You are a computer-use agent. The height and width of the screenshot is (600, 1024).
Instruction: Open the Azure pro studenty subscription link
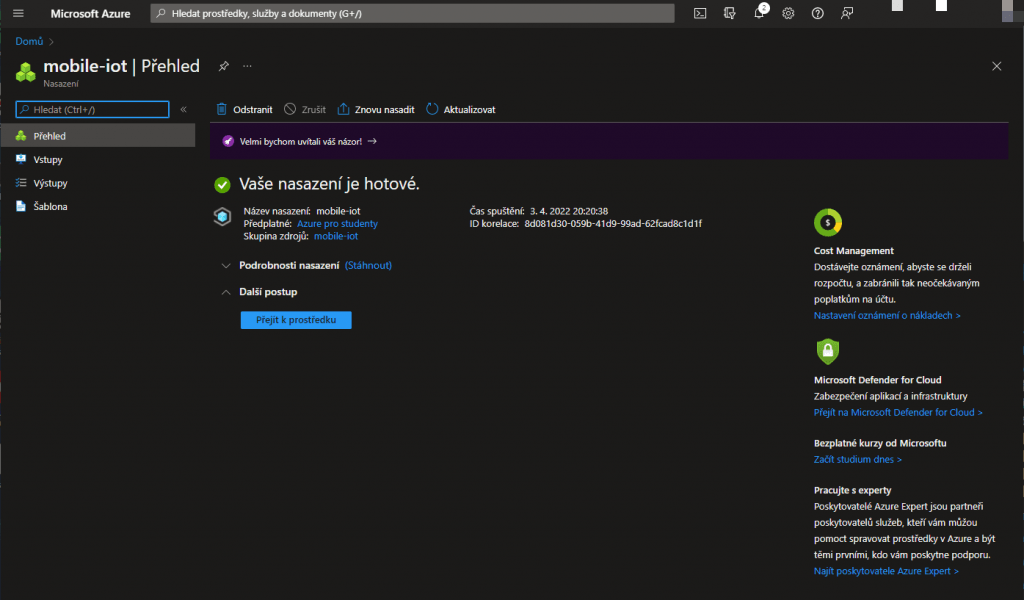[337, 224]
